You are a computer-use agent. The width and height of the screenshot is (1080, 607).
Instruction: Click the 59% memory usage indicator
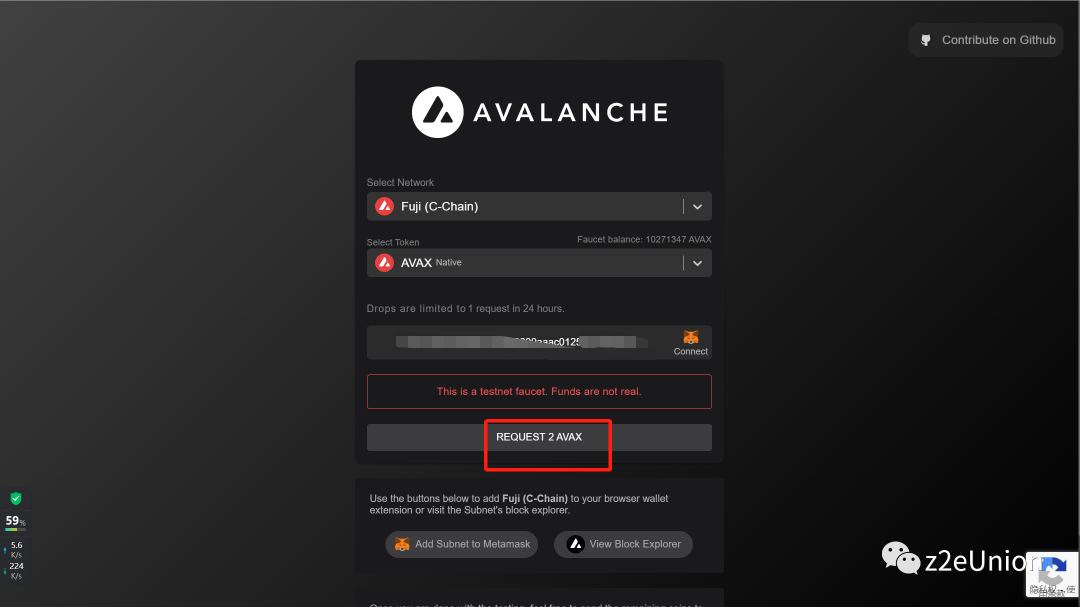[15, 522]
